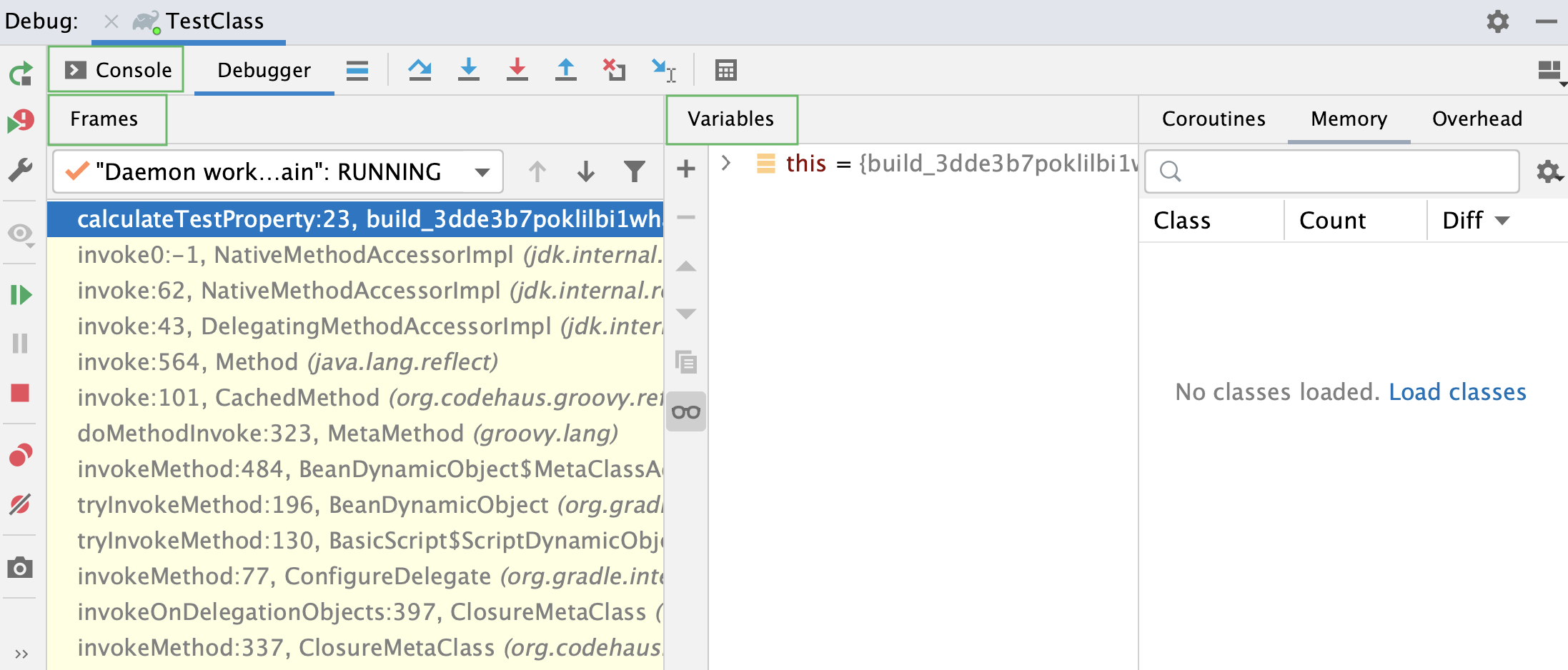Pause the program with the pause icon
Viewport: 1568px width, 670px height.
point(21,344)
